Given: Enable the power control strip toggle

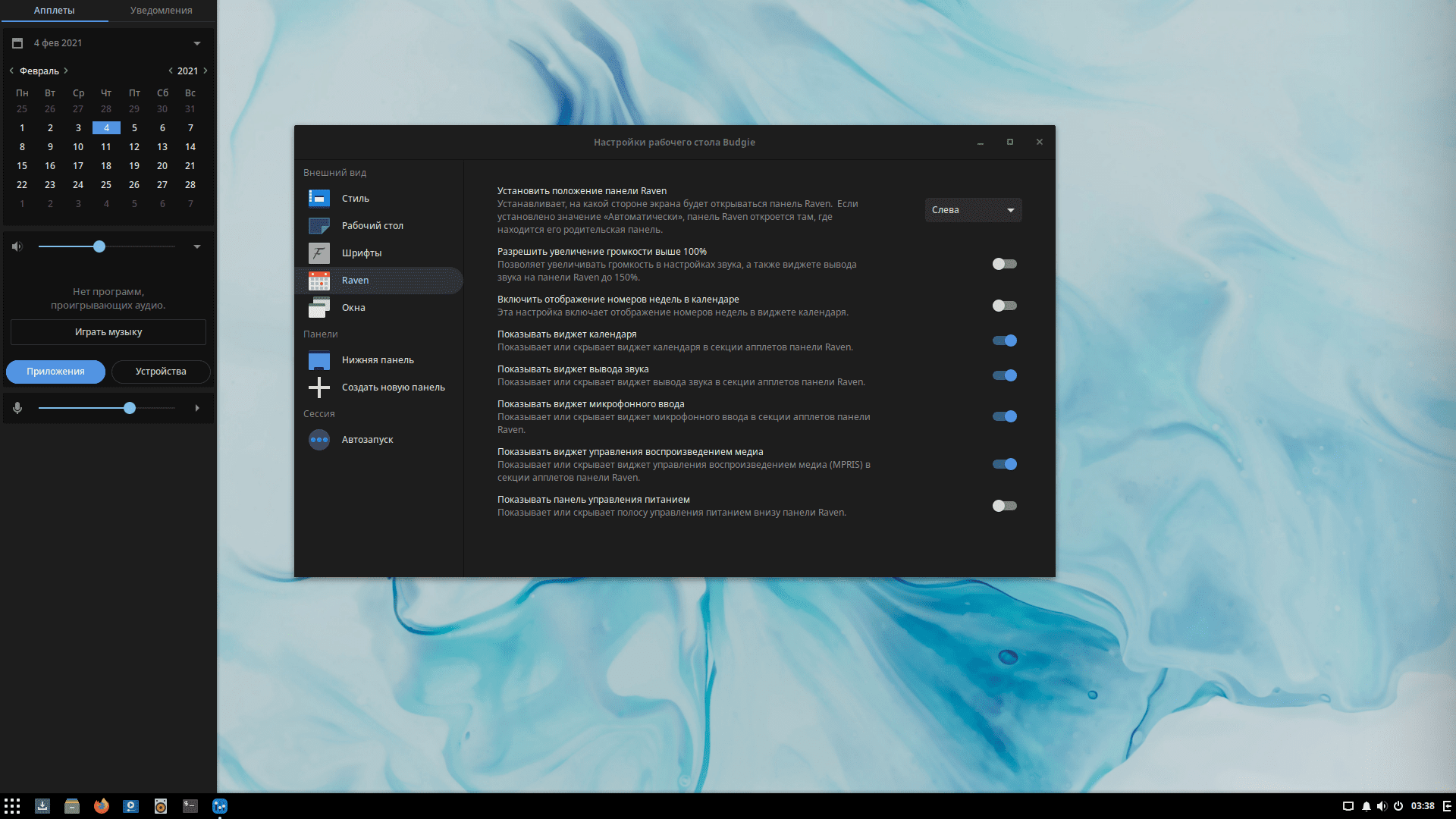Looking at the screenshot, I should click(x=1004, y=506).
